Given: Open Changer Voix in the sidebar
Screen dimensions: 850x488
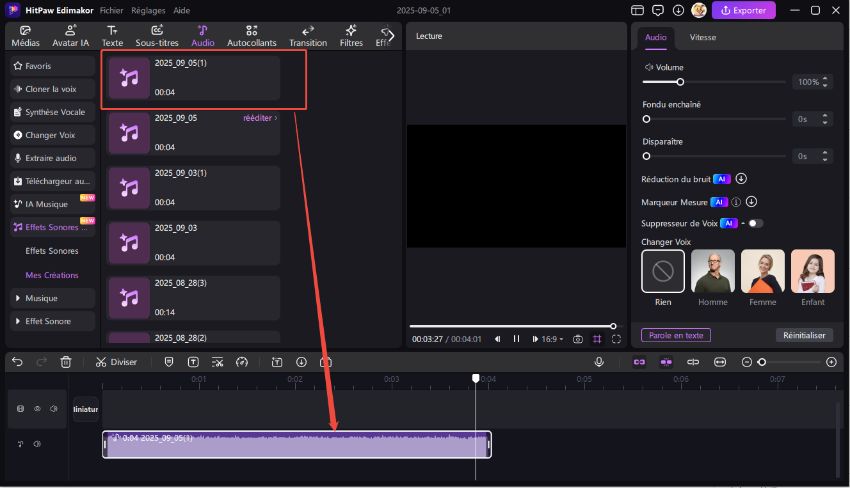Looking at the screenshot, I should (x=53, y=135).
